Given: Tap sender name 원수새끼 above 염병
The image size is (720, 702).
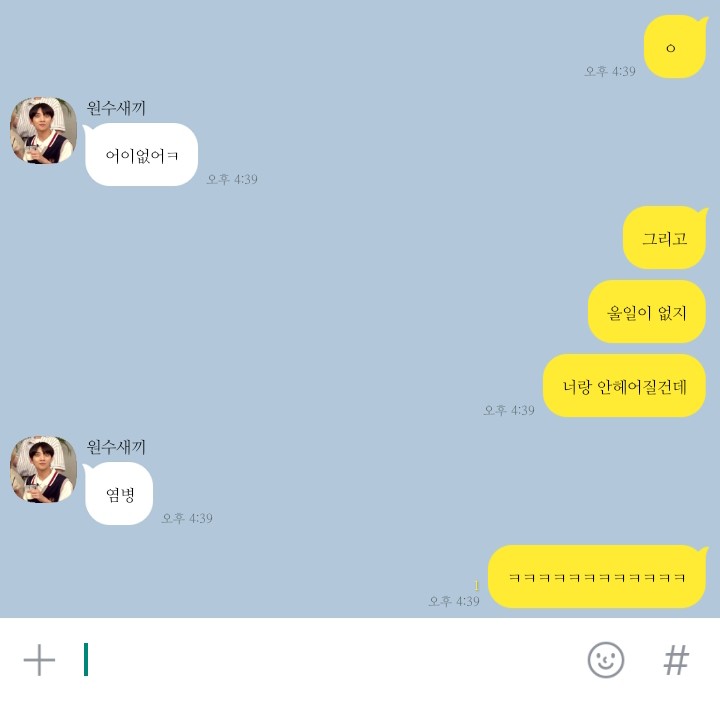Looking at the screenshot, I should pos(116,447).
